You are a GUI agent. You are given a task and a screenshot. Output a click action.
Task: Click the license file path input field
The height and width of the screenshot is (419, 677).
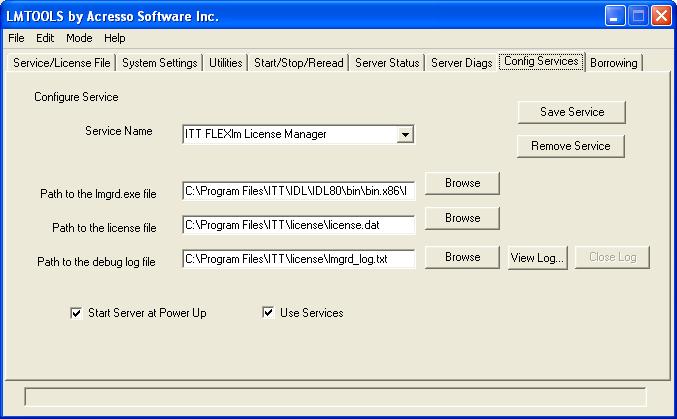click(299, 225)
